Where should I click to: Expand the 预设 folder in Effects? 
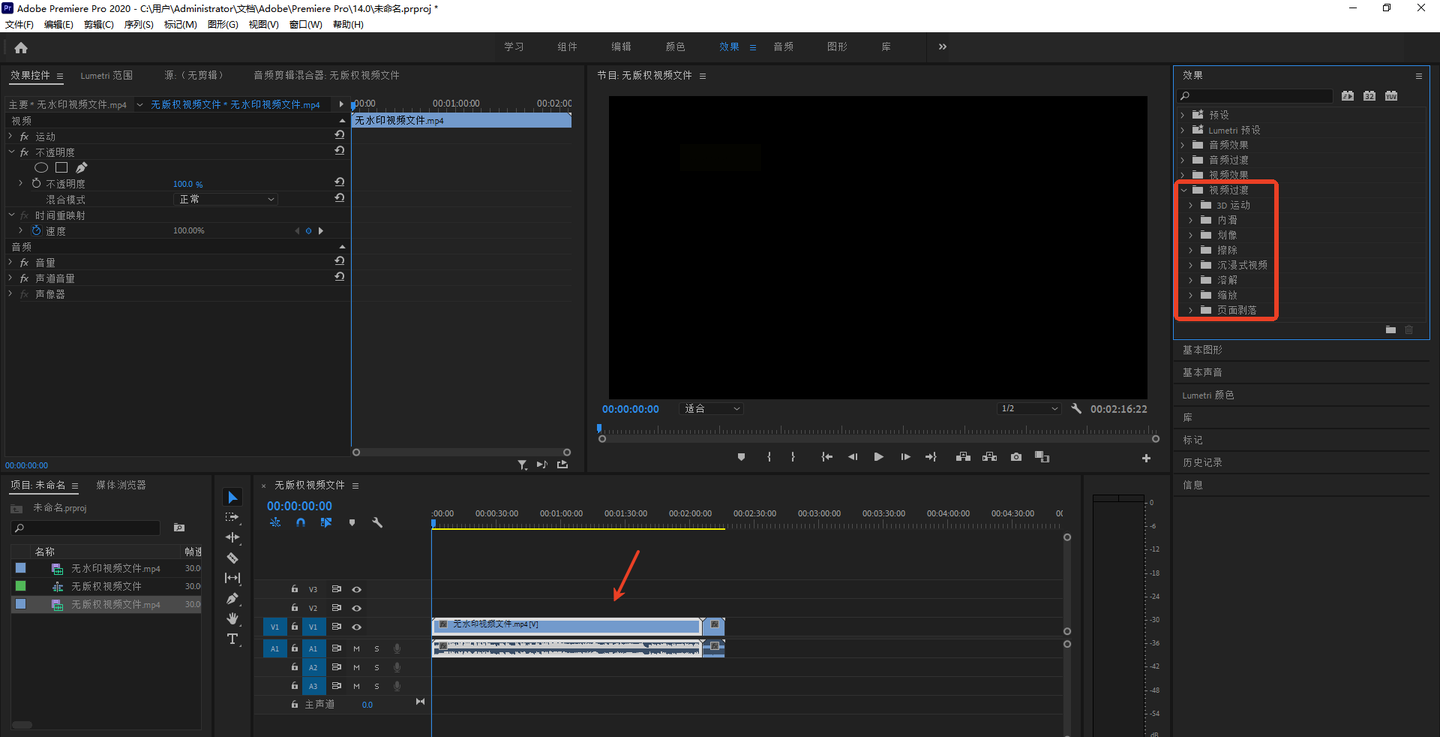1183,115
